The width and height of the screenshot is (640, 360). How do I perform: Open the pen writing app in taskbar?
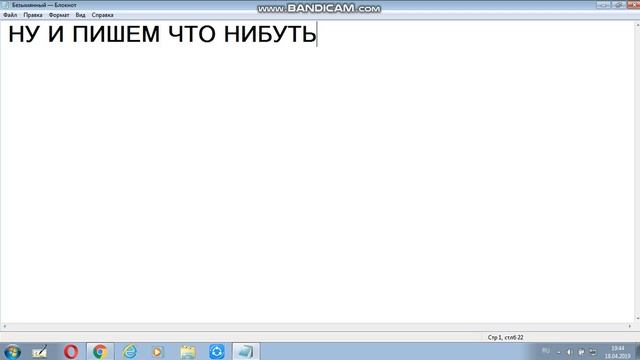pos(40,352)
